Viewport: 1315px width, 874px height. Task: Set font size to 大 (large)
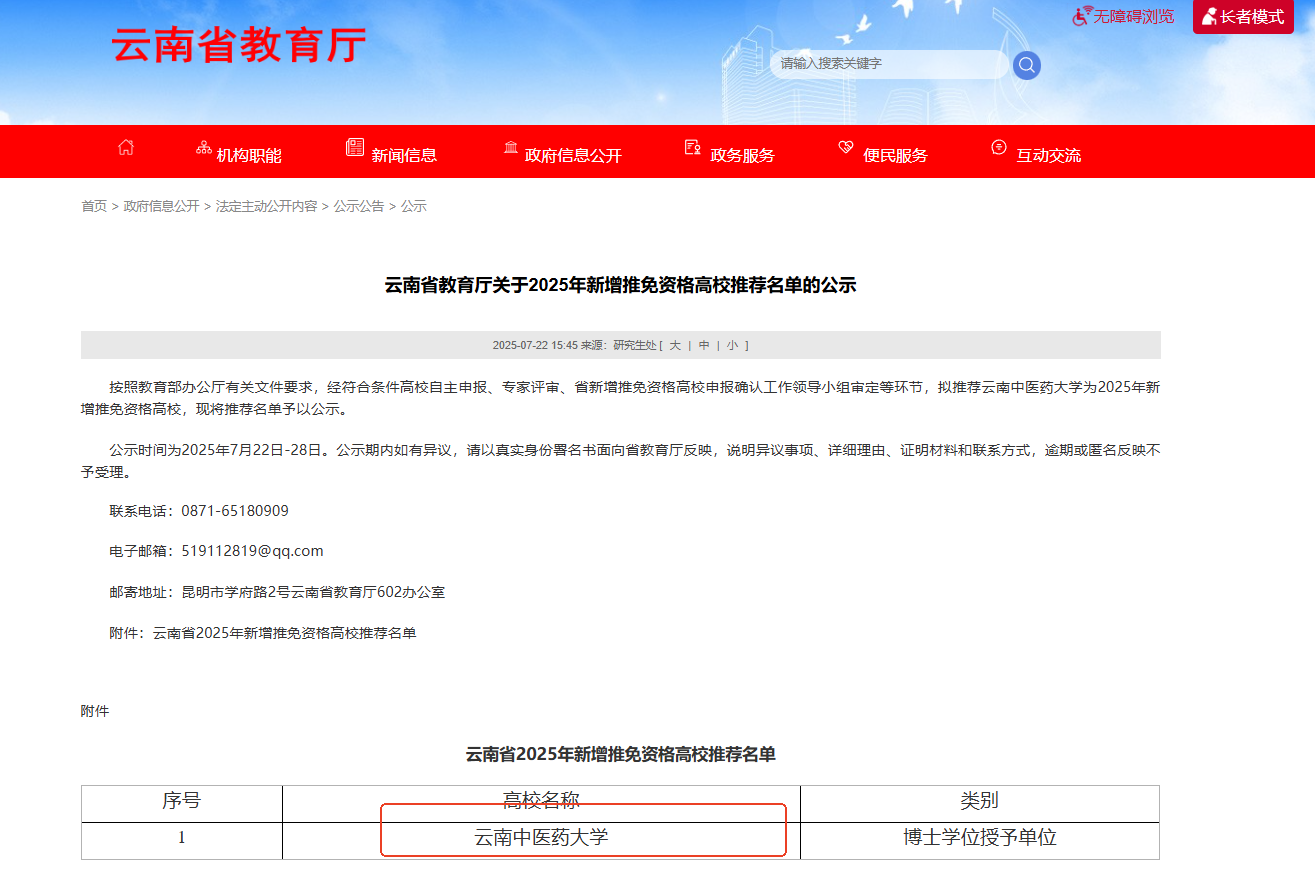click(x=675, y=345)
